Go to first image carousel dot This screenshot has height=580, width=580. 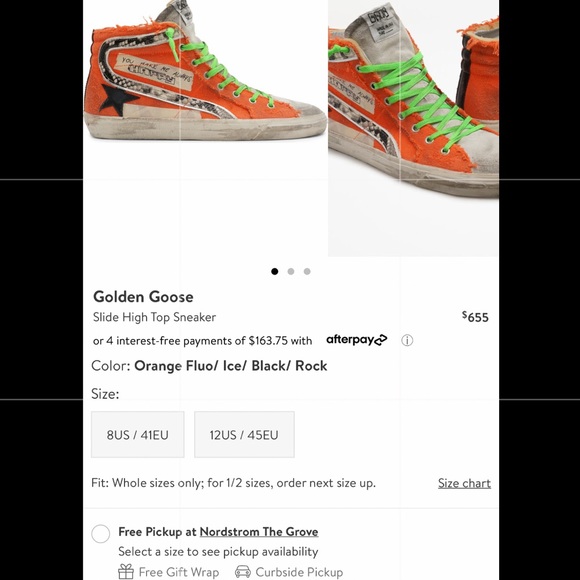pyautogui.click(x=274, y=272)
